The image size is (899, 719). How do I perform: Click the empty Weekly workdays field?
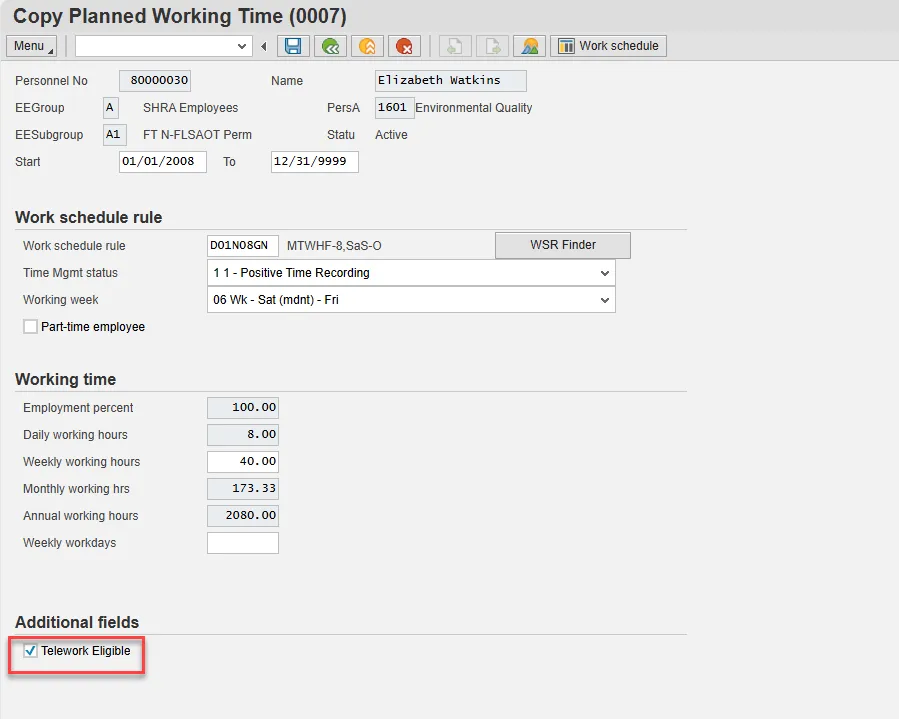point(243,543)
